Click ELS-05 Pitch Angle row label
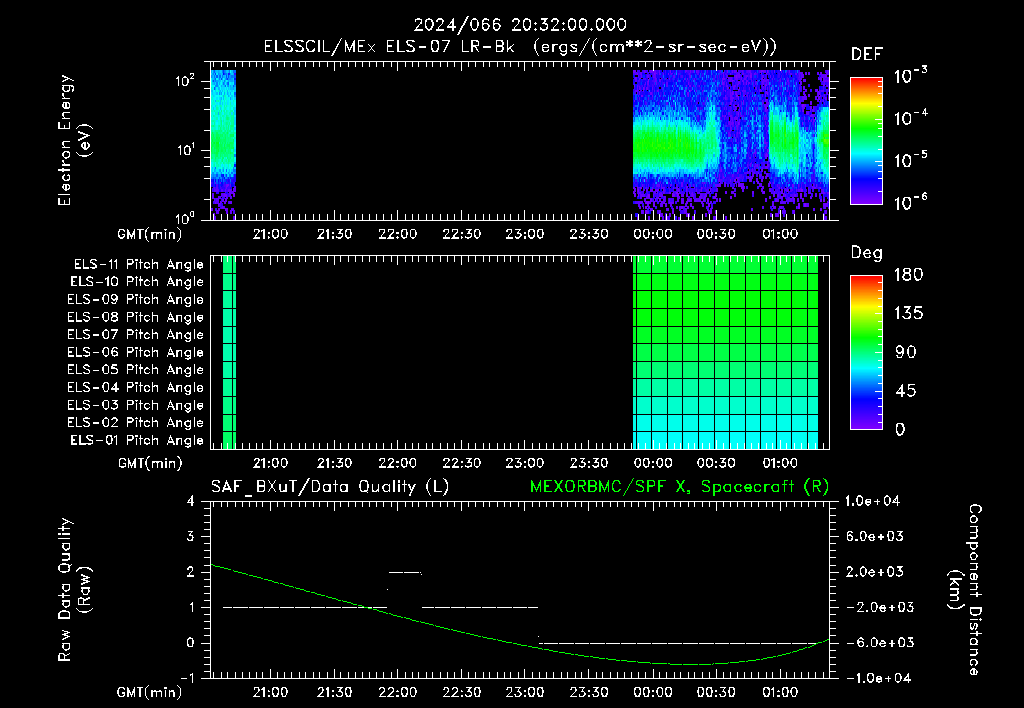 pos(135,370)
